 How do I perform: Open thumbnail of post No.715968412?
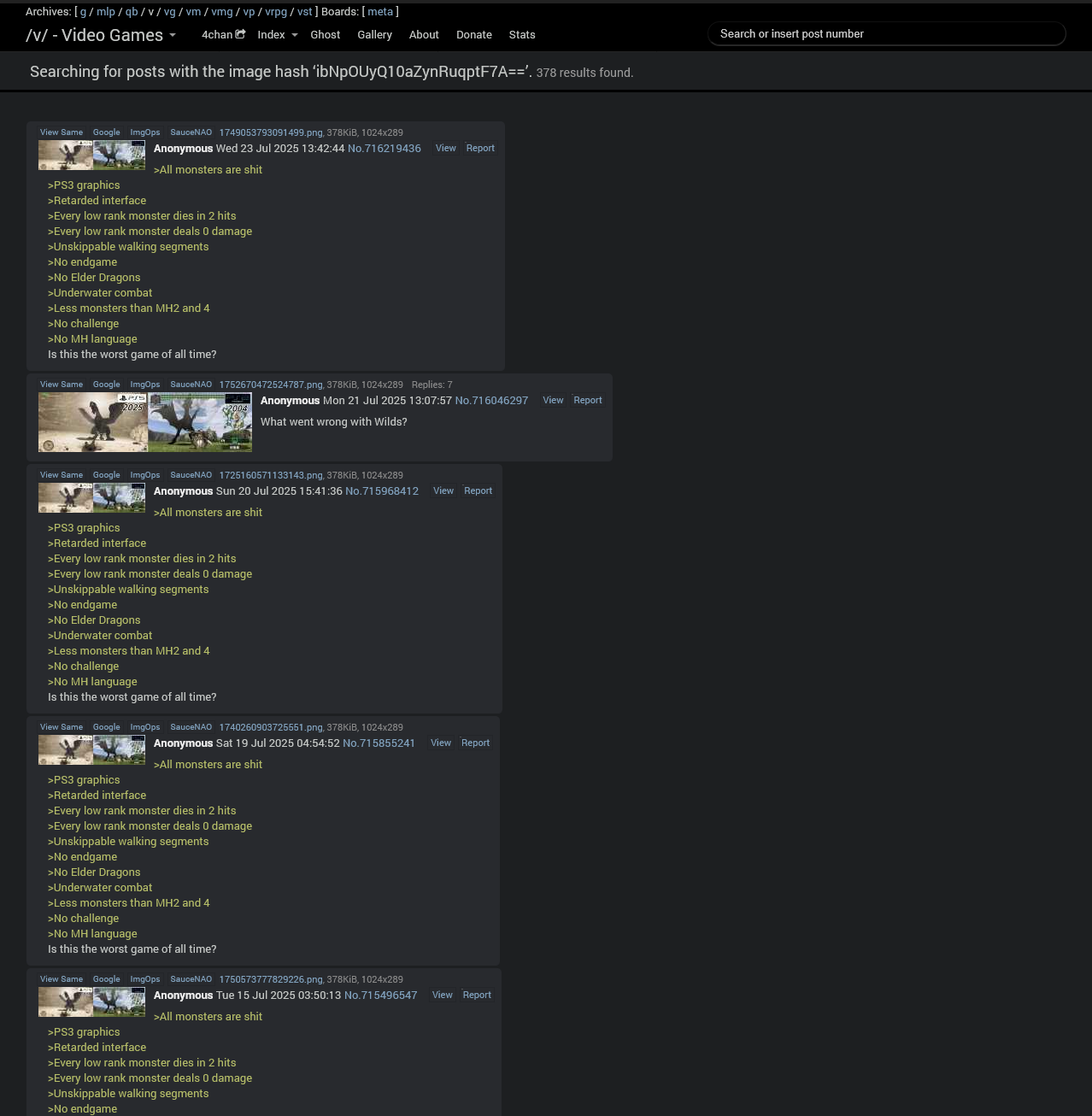pos(91,498)
